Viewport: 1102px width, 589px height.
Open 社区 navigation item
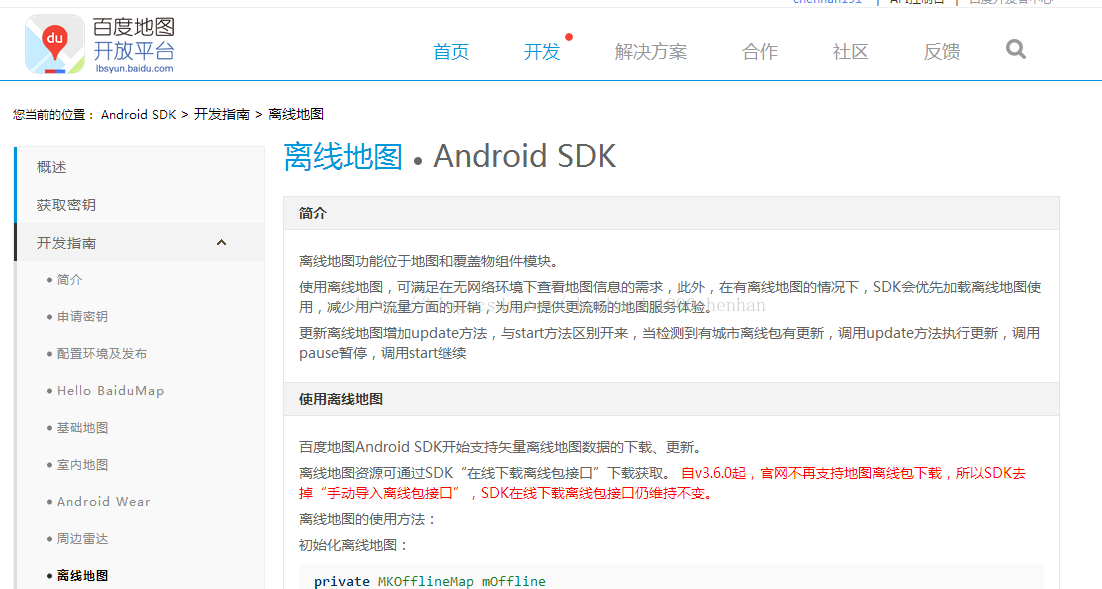850,51
